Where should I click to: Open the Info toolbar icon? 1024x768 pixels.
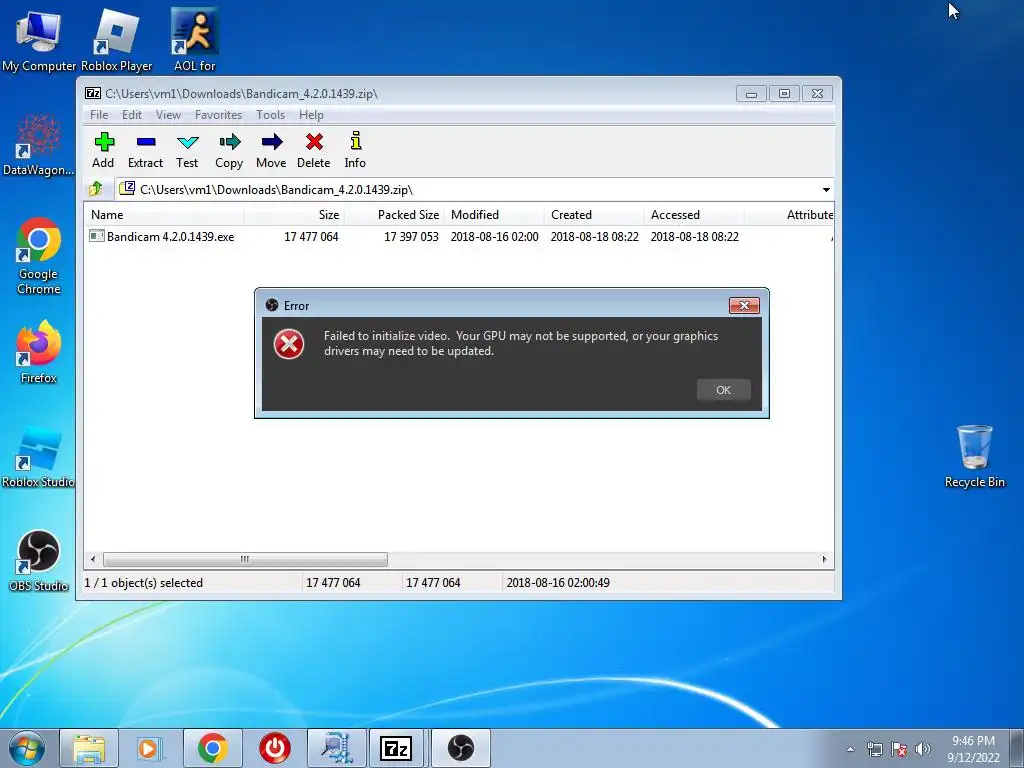pos(355,150)
